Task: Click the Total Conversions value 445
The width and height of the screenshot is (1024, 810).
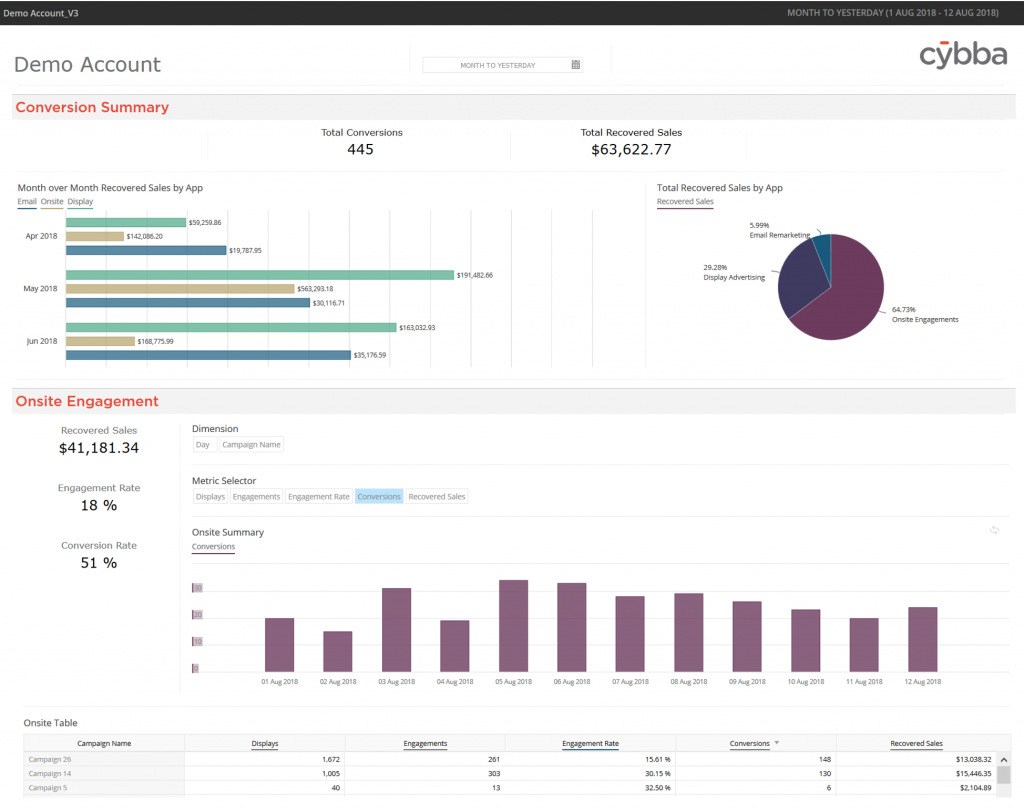Action: [360, 150]
